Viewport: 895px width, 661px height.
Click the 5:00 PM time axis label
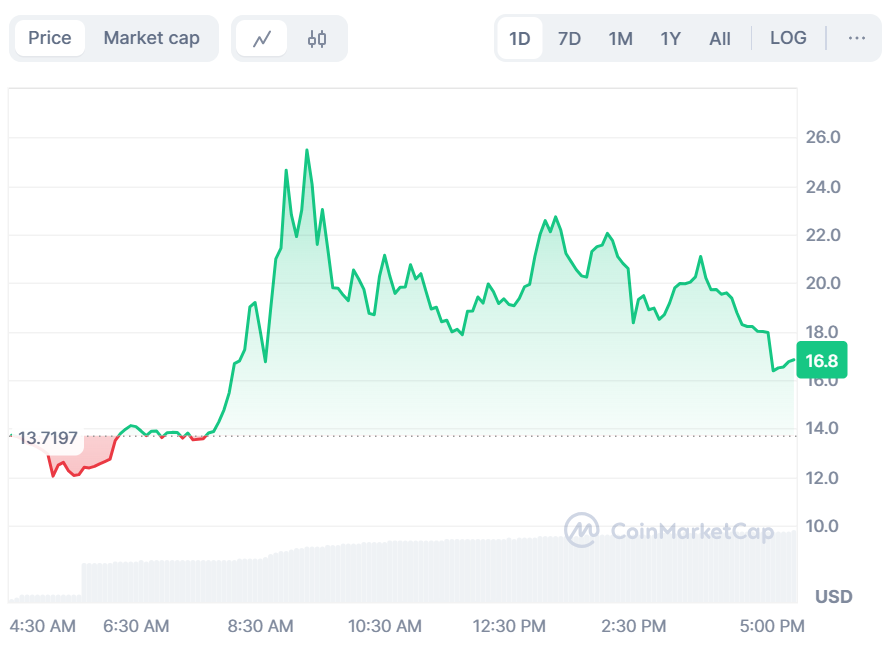coord(773,626)
